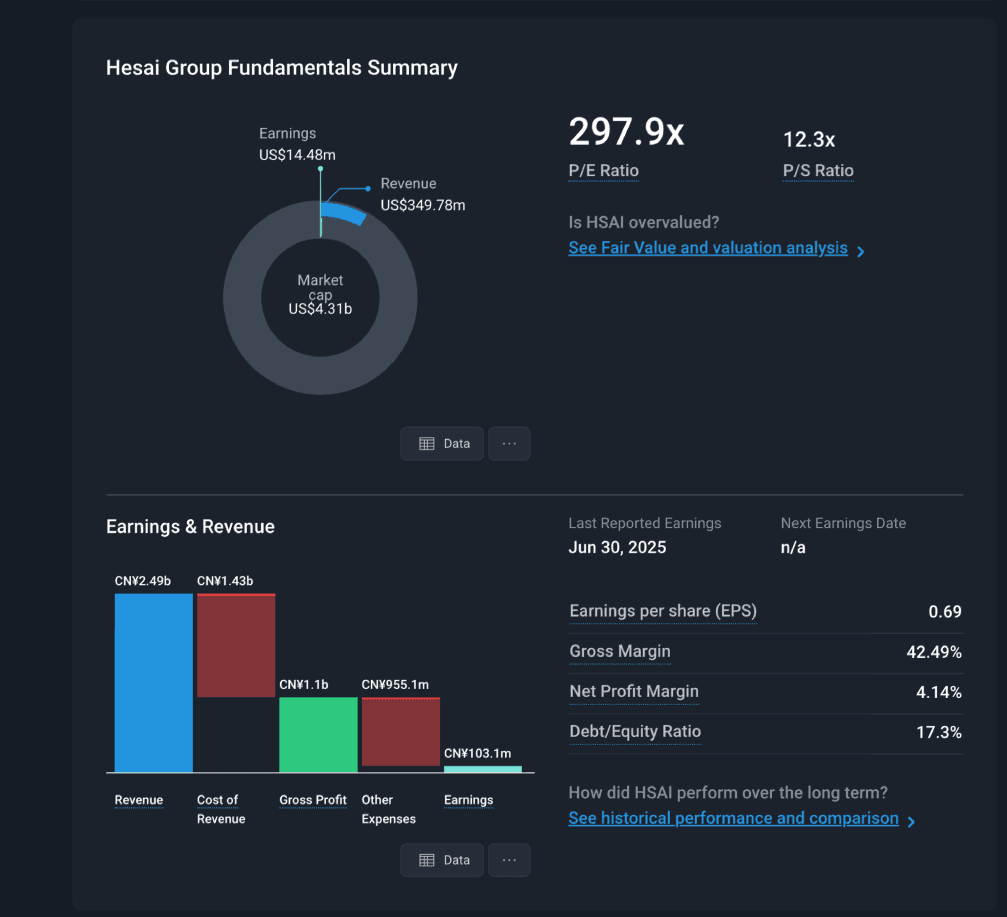Follow See Fair Value and valuation analysis link

[x=708, y=248]
